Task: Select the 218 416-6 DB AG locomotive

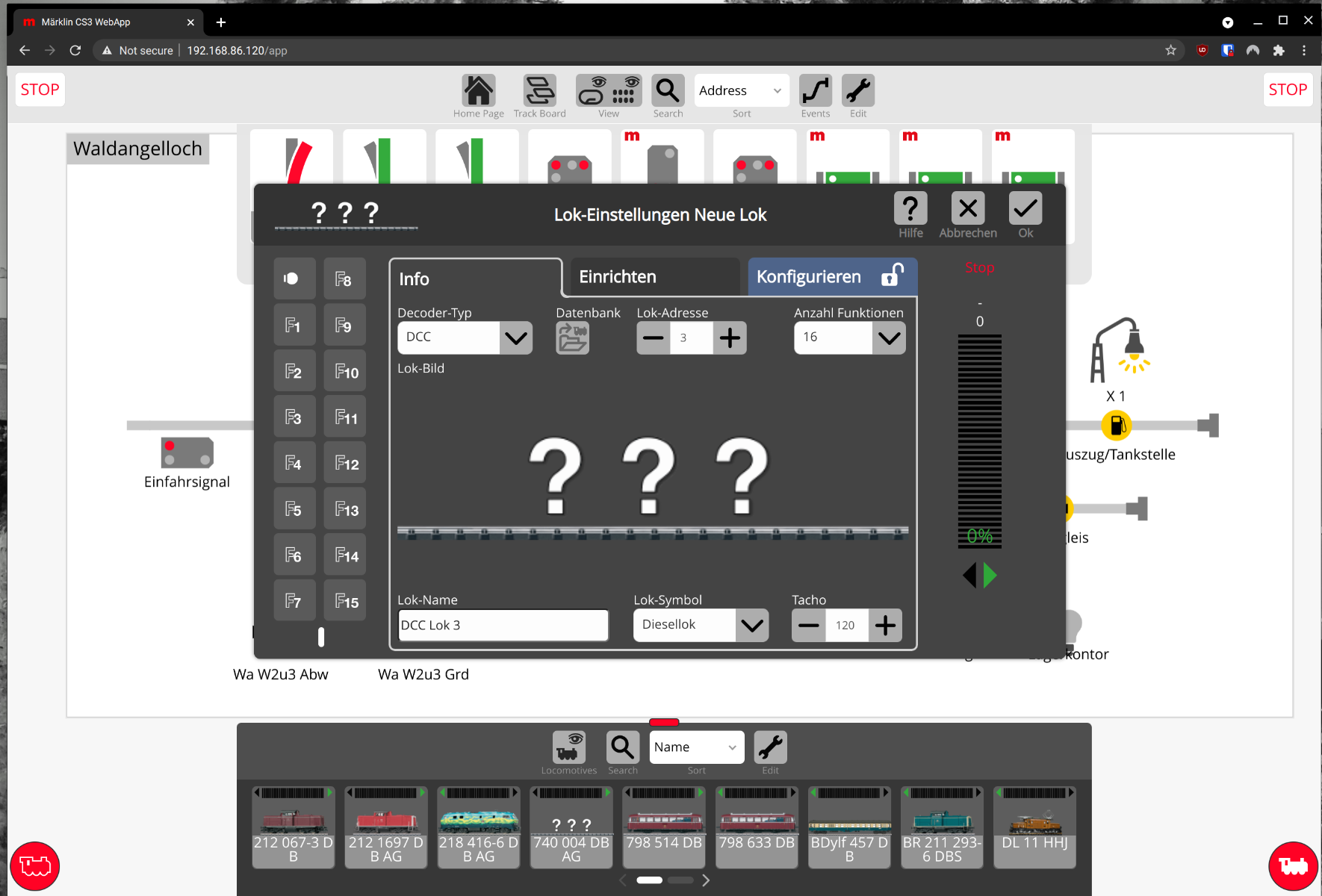Action: click(479, 827)
